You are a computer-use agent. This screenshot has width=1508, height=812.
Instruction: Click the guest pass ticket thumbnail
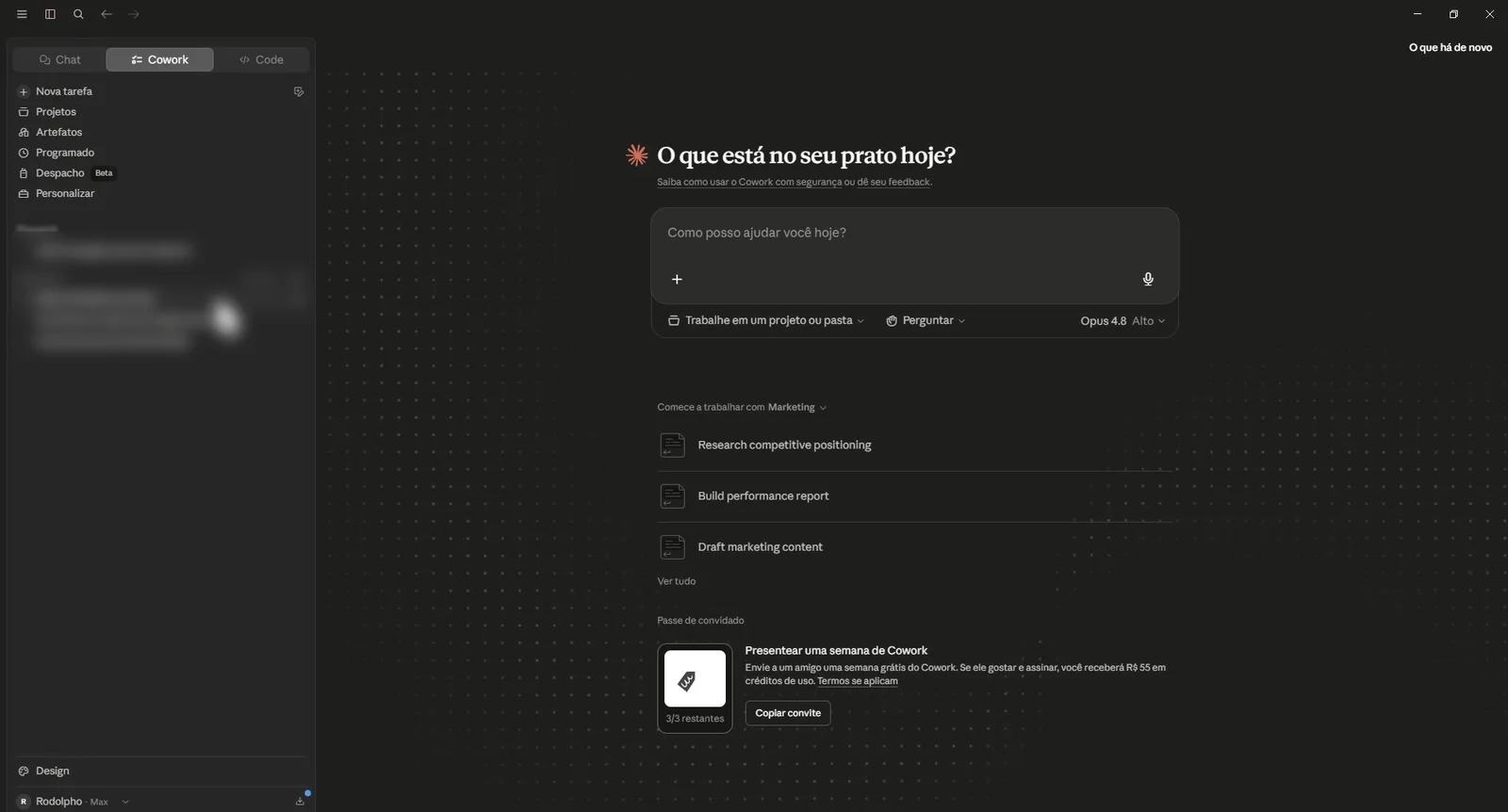click(695, 688)
